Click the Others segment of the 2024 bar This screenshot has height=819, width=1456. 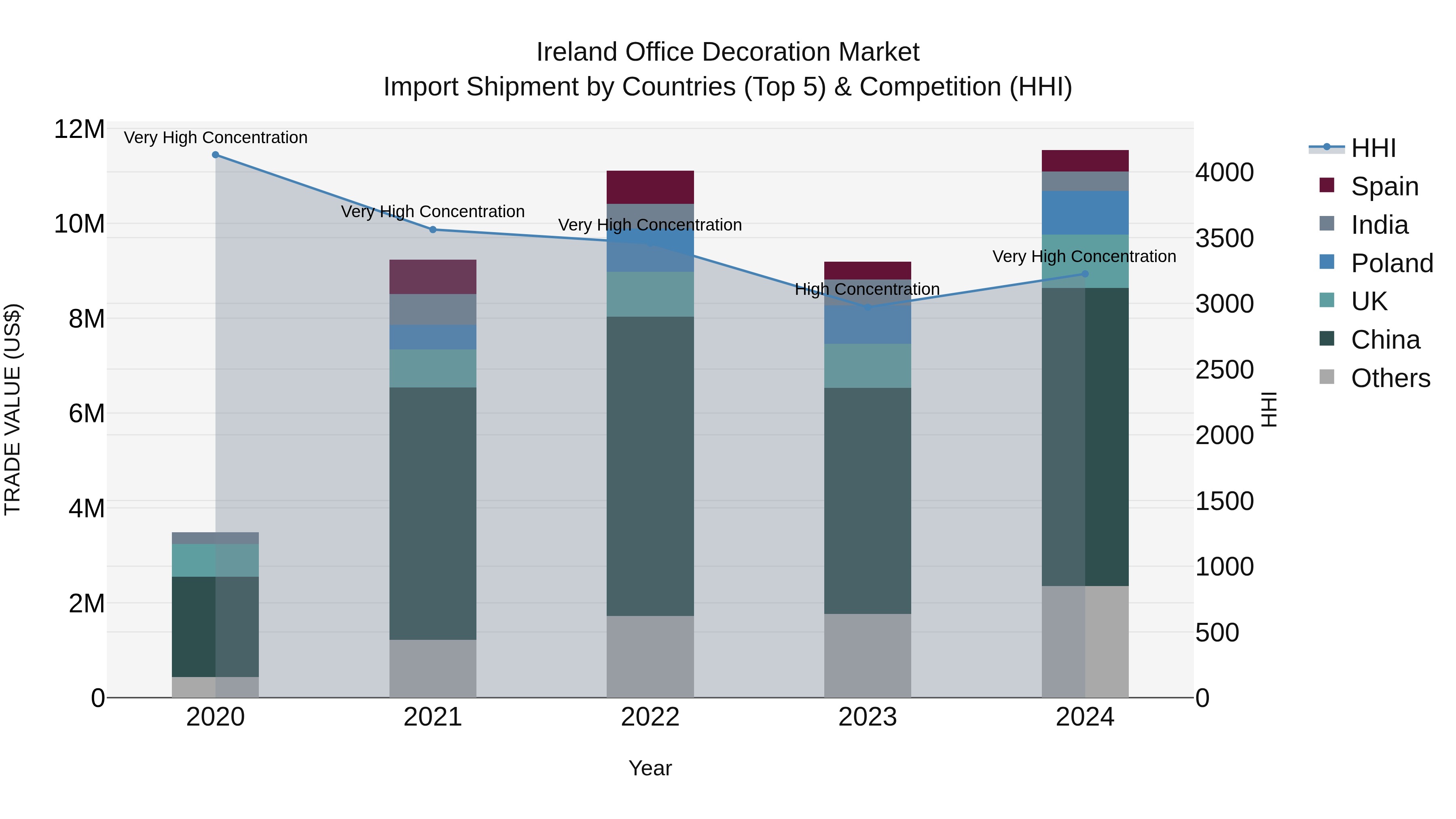(1085, 642)
